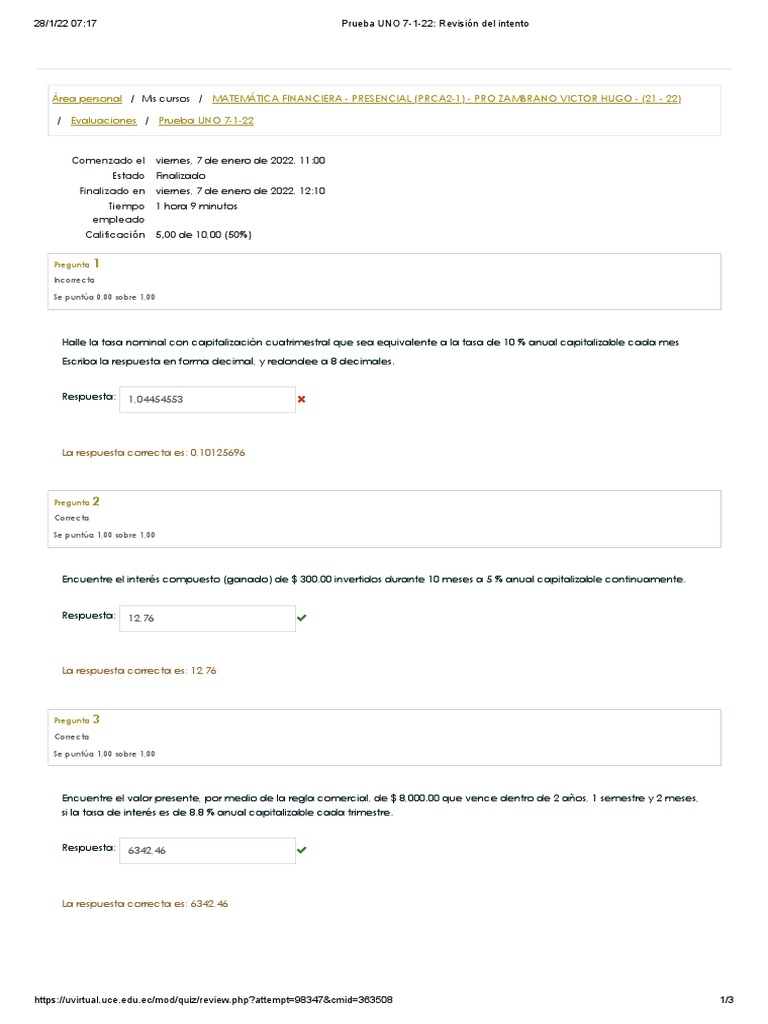This screenshot has height=1024, width=768.
Task: Select the Pregunta 3 info box
Action: [x=384, y=736]
